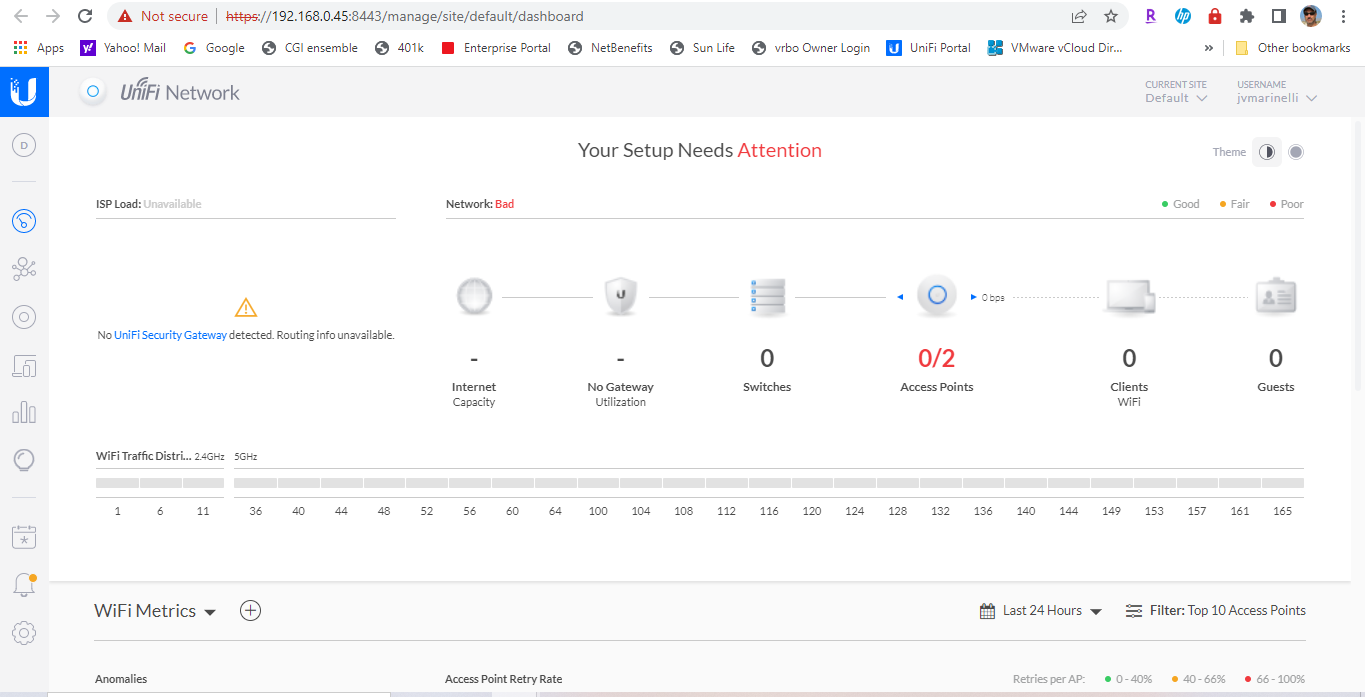Click the Access Points device icon
Image resolution: width=1365 pixels, height=697 pixels.
pyautogui.click(x=937, y=296)
